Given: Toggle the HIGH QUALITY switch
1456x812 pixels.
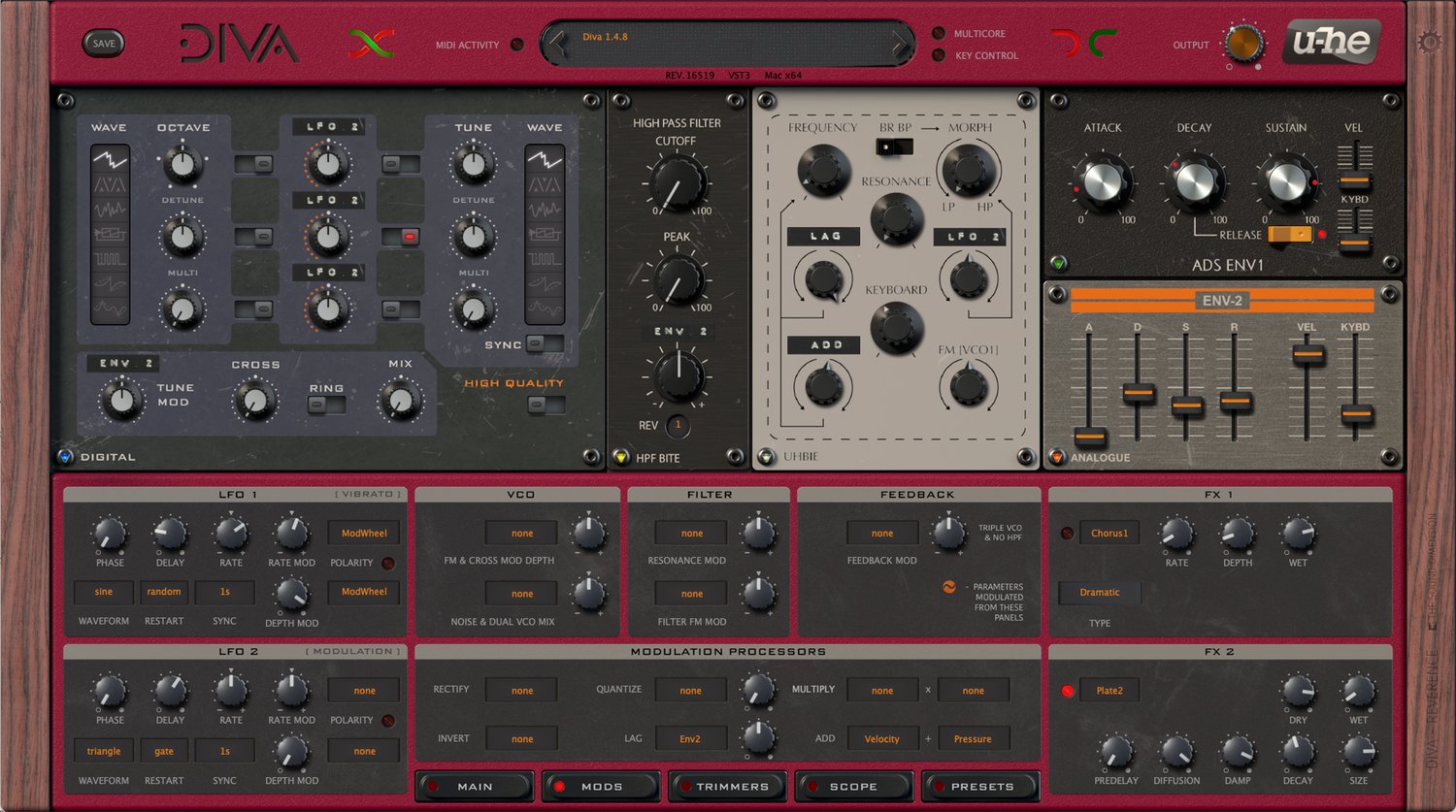Looking at the screenshot, I should 546,405.
